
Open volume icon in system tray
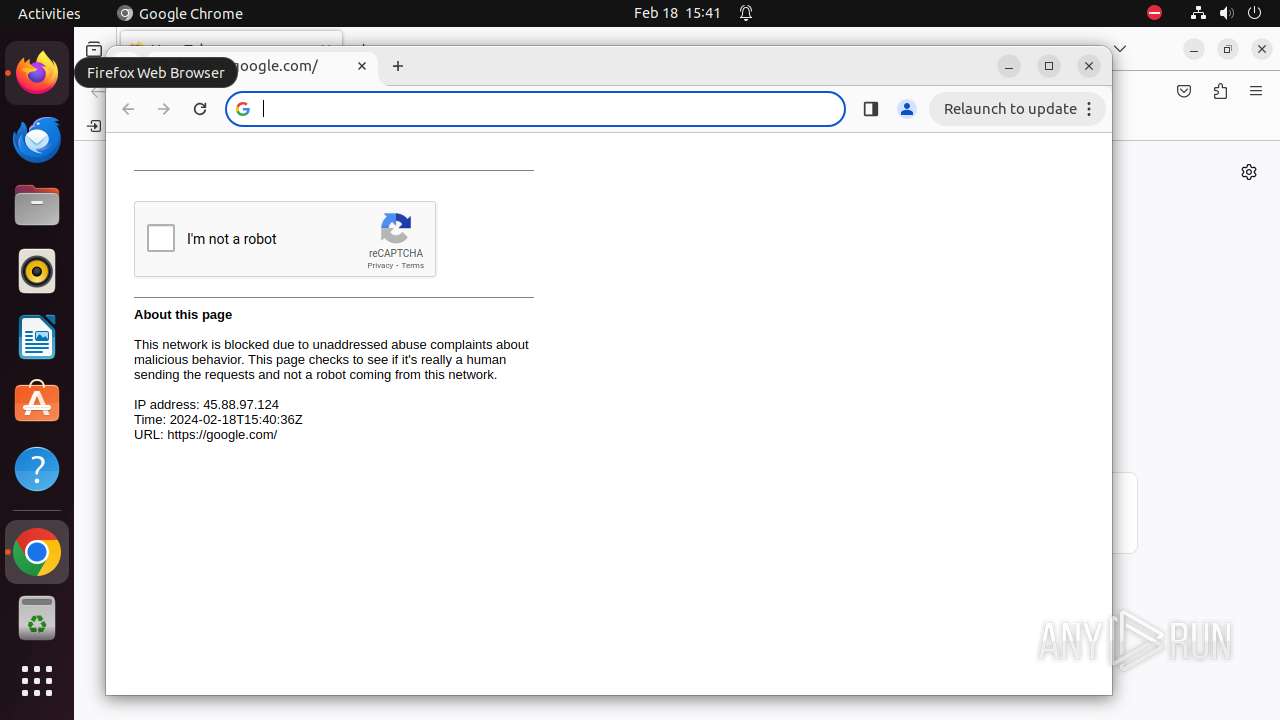[x=1227, y=13]
